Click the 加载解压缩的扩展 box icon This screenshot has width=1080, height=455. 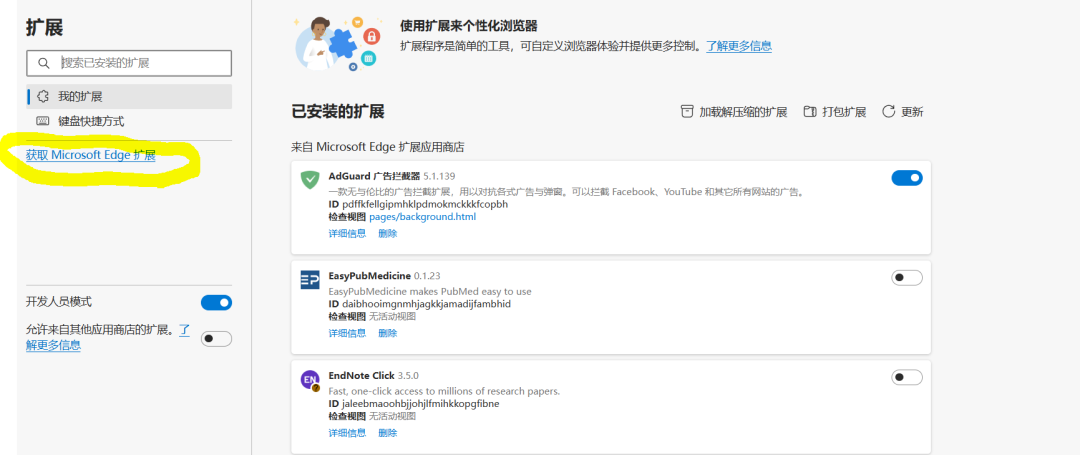click(x=687, y=112)
